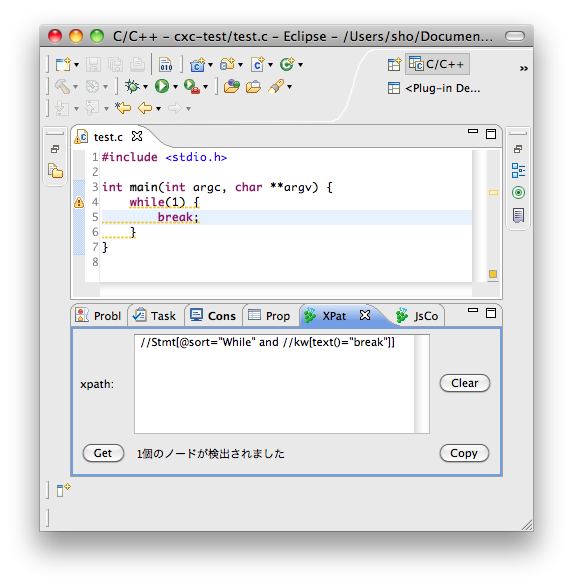This screenshot has height=586, width=573.
Task: Click the Make Target icon in right sidebar
Action: pyautogui.click(x=518, y=192)
